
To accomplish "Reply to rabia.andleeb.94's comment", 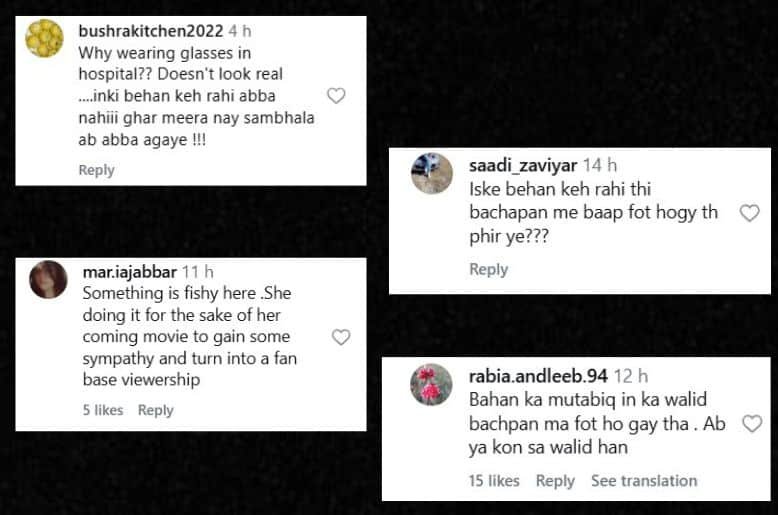I will click(x=555, y=481).
